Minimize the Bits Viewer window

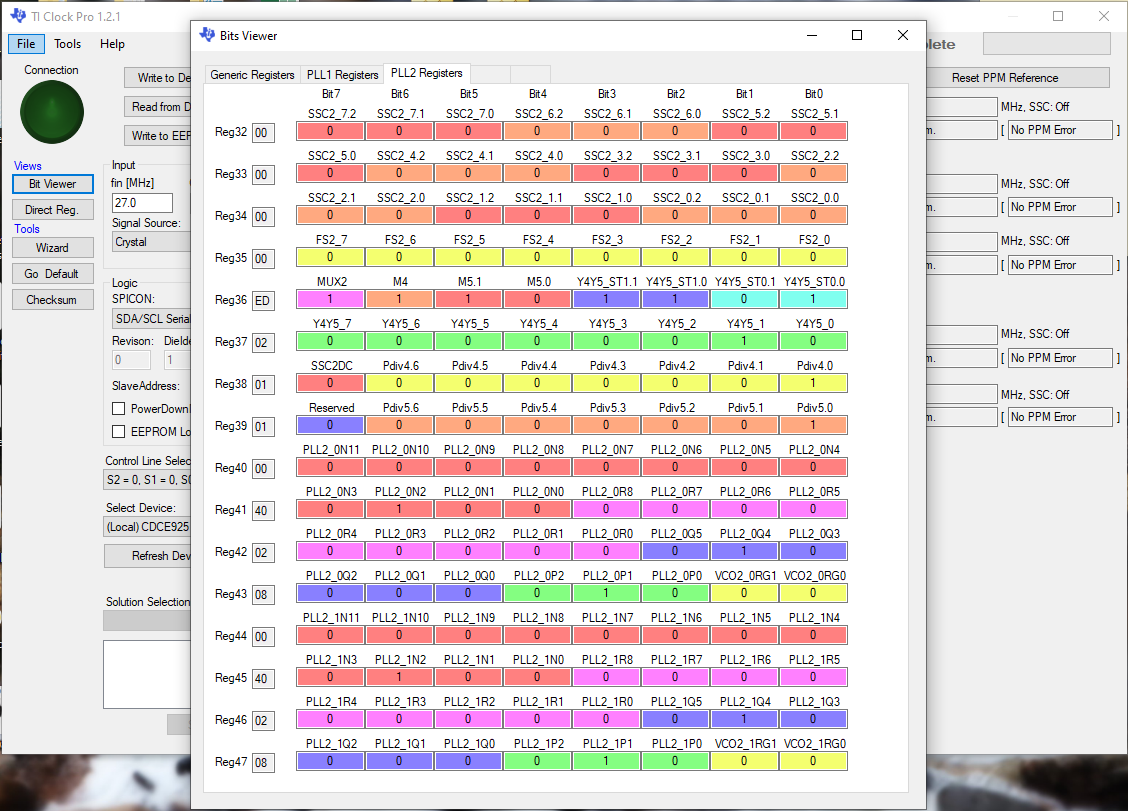pos(812,35)
